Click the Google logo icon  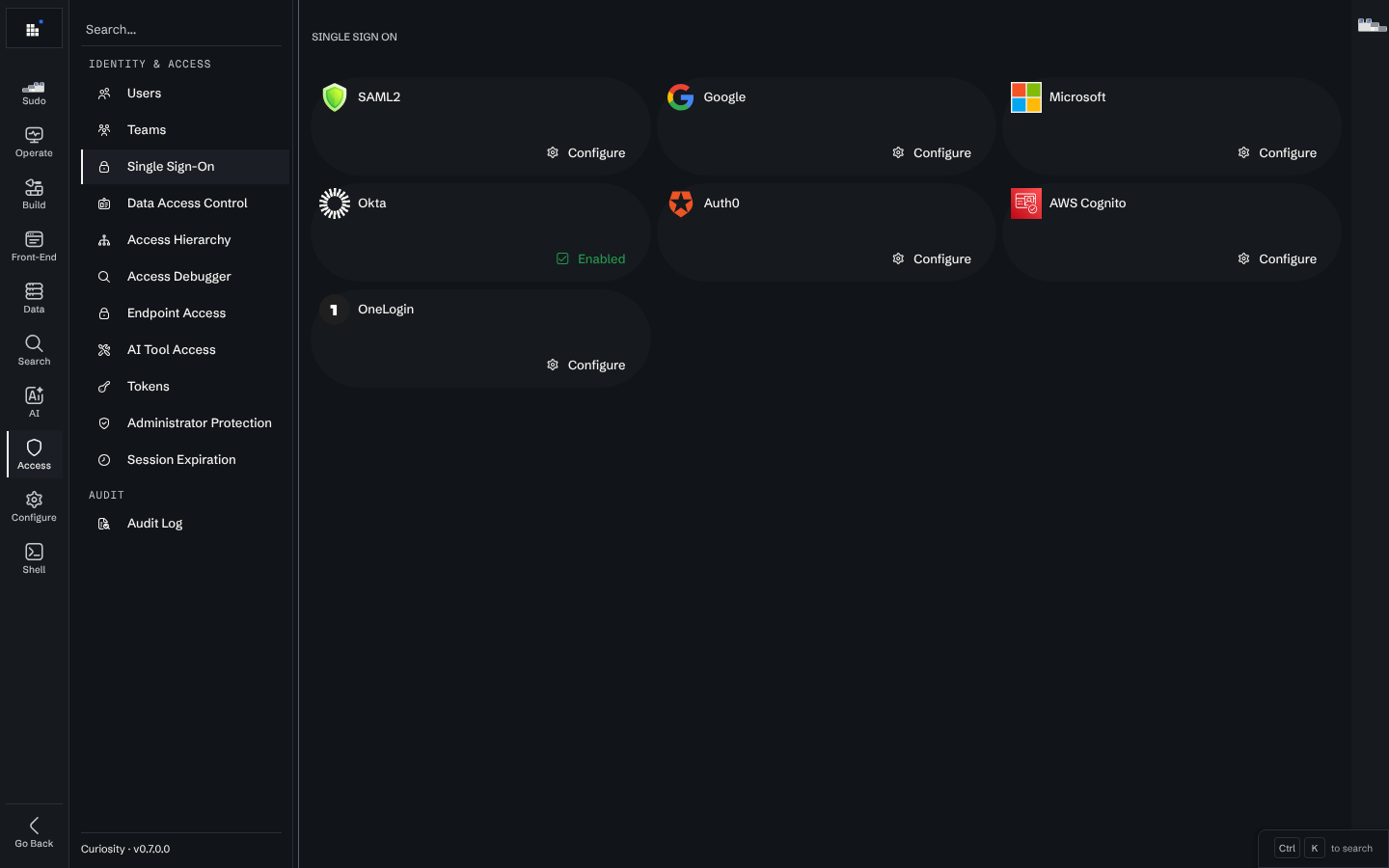[x=680, y=97]
